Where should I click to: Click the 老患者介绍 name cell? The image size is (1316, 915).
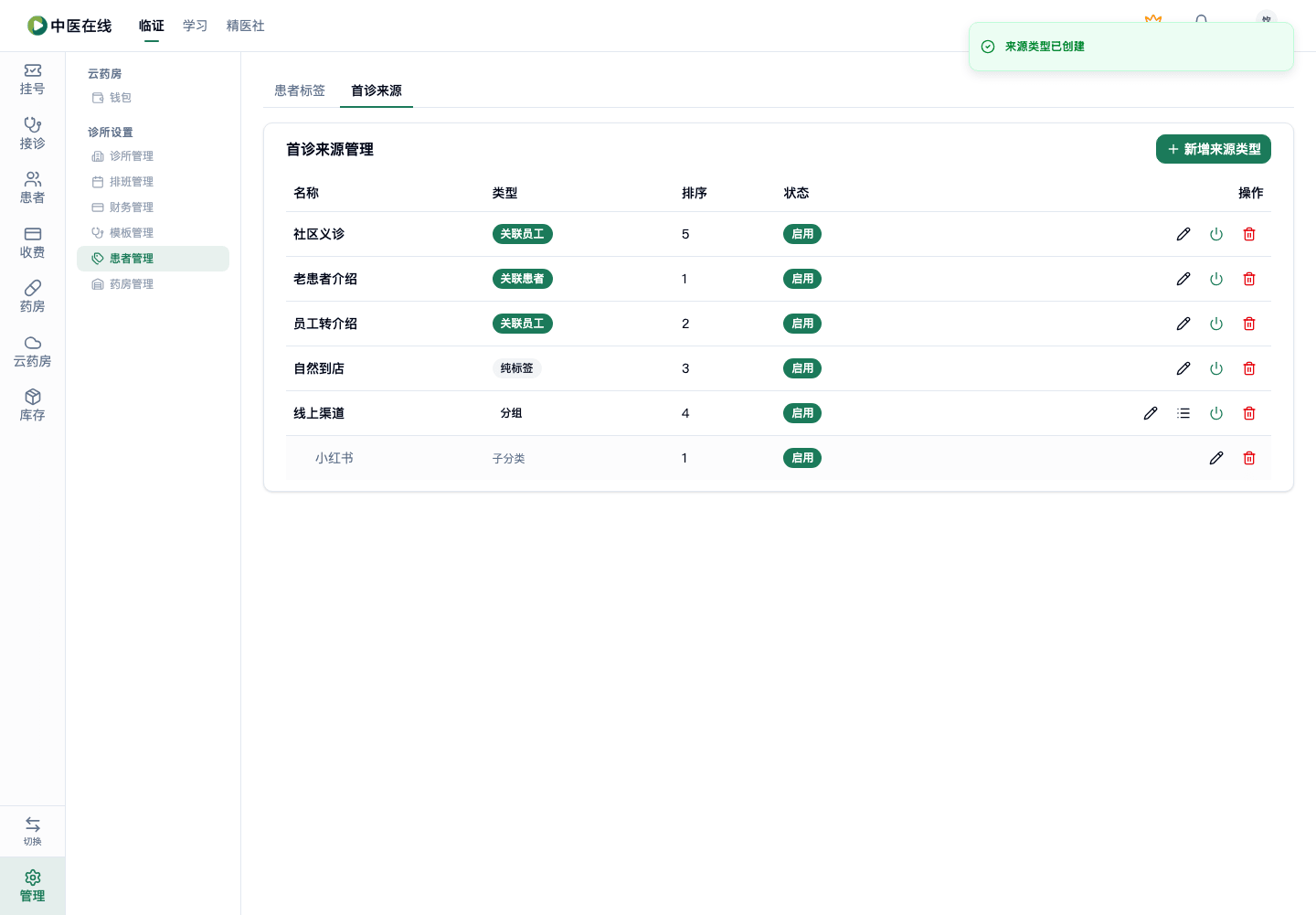pyautogui.click(x=325, y=279)
